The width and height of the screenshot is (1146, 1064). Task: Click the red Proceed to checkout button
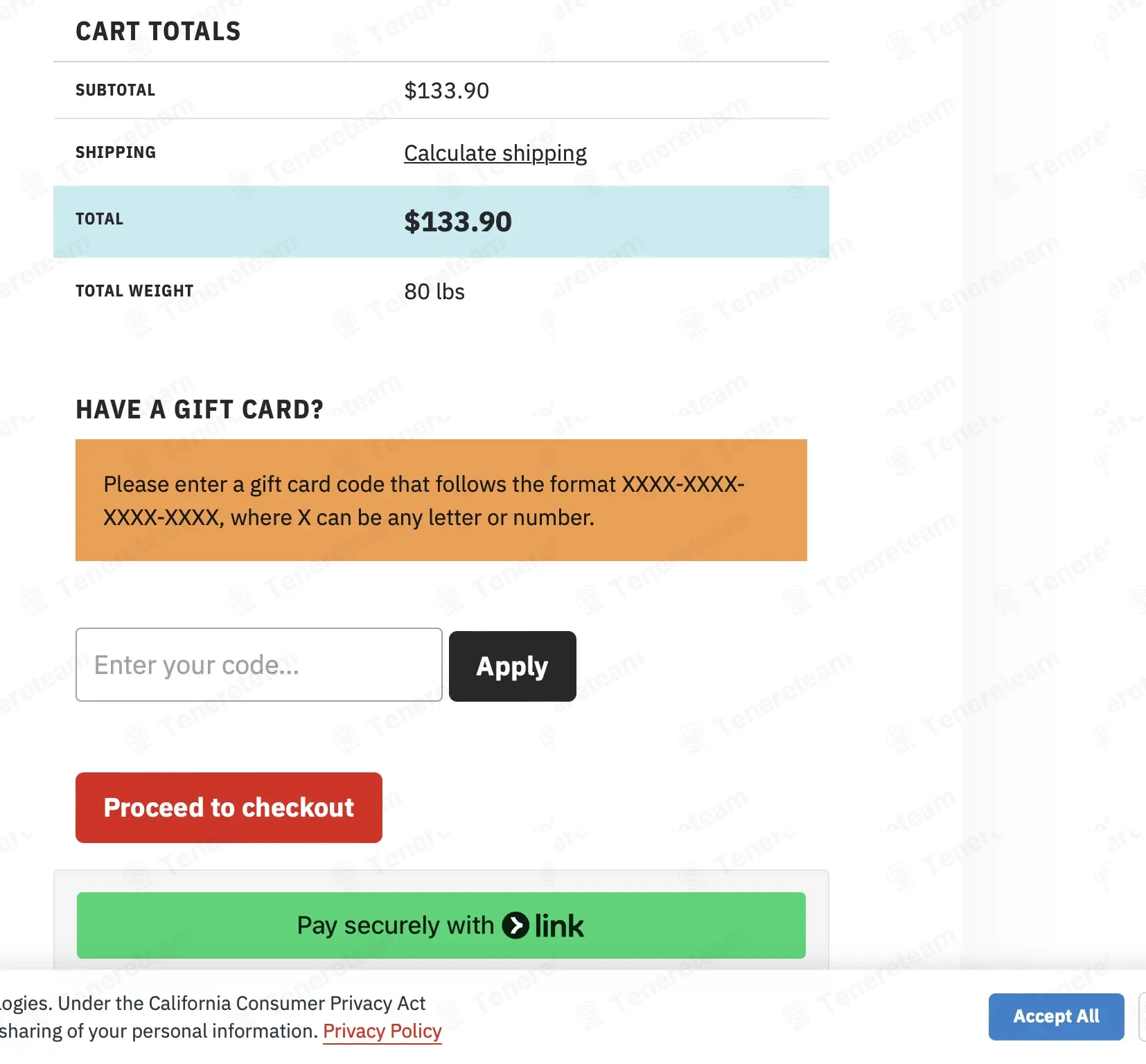click(x=229, y=808)
